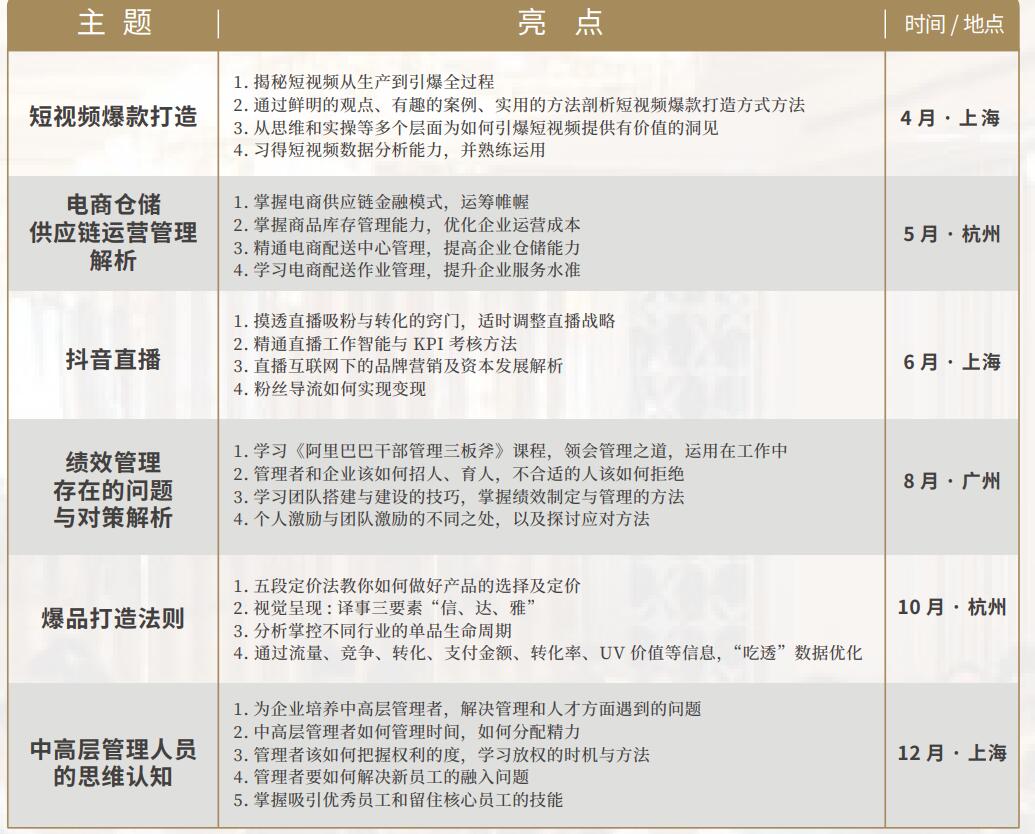Select the 5月·杭州 schedule cell
Screen dimensions: 1035x834
tap(952, 236)
